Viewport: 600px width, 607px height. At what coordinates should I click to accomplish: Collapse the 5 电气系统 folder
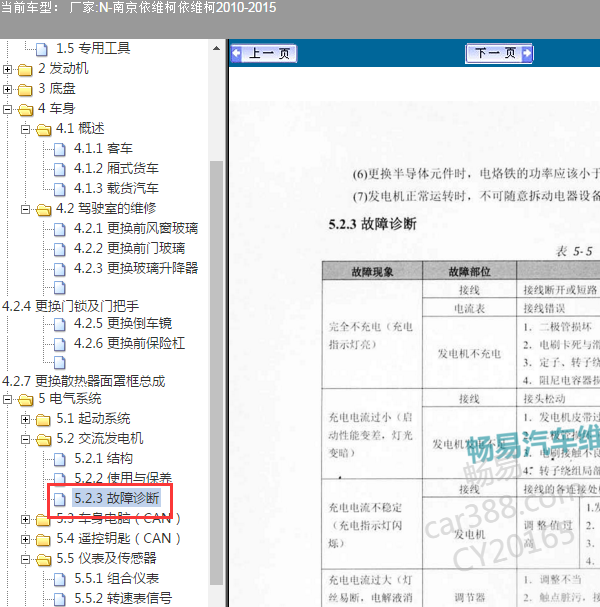(7, 400)
